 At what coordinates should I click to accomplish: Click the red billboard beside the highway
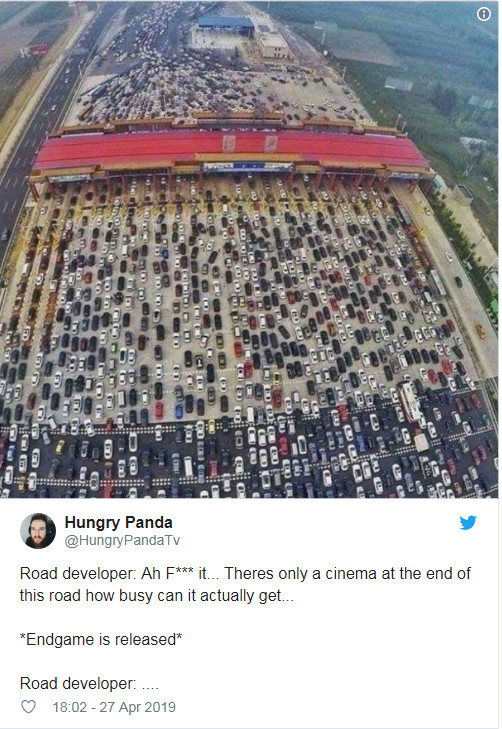[38, 51]
